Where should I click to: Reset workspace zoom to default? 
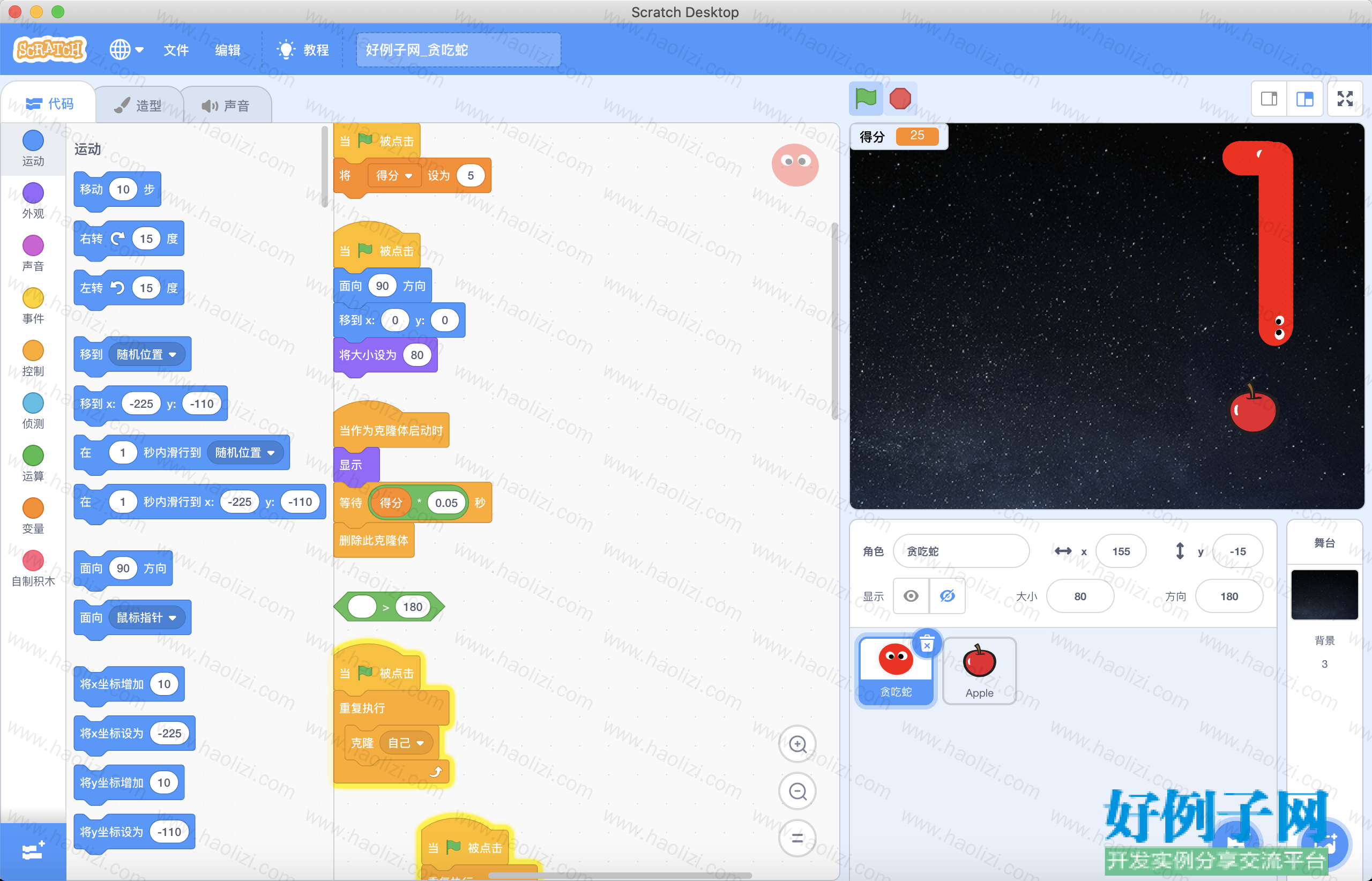click(797, 838)
